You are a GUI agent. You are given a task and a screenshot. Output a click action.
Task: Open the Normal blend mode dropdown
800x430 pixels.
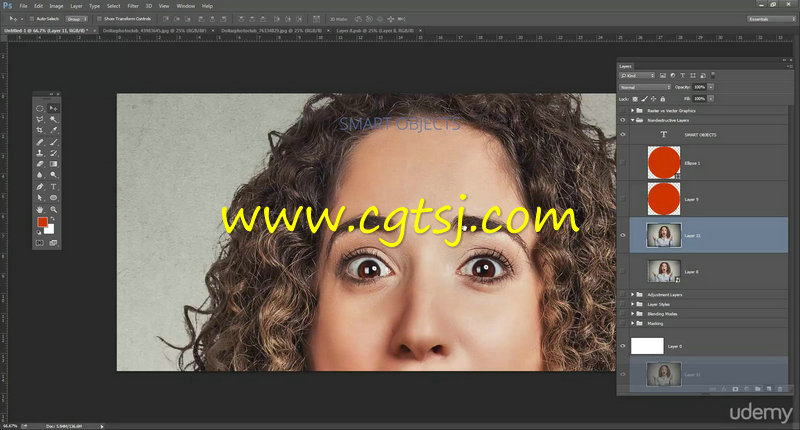645,87
